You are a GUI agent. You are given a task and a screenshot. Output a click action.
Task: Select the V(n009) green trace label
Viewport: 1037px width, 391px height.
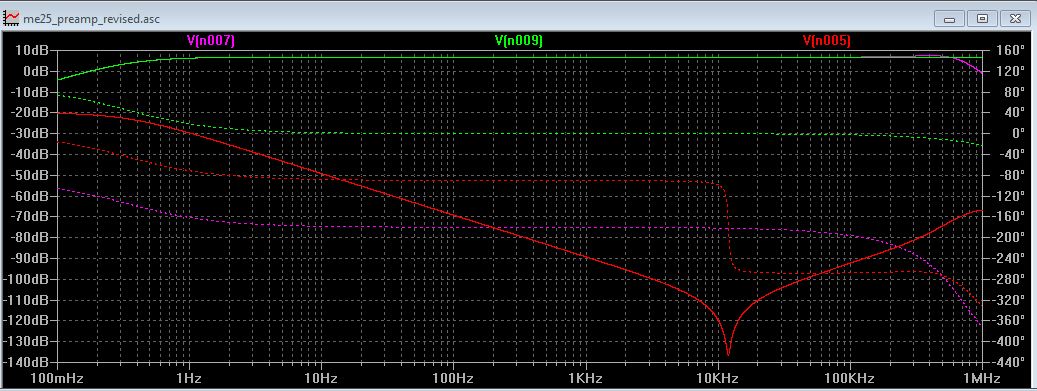(x=519, y=40)
